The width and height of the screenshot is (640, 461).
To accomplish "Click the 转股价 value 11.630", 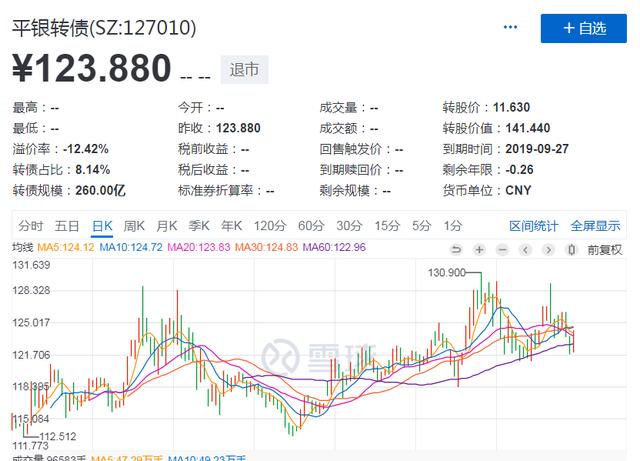I will coord(511,107).
